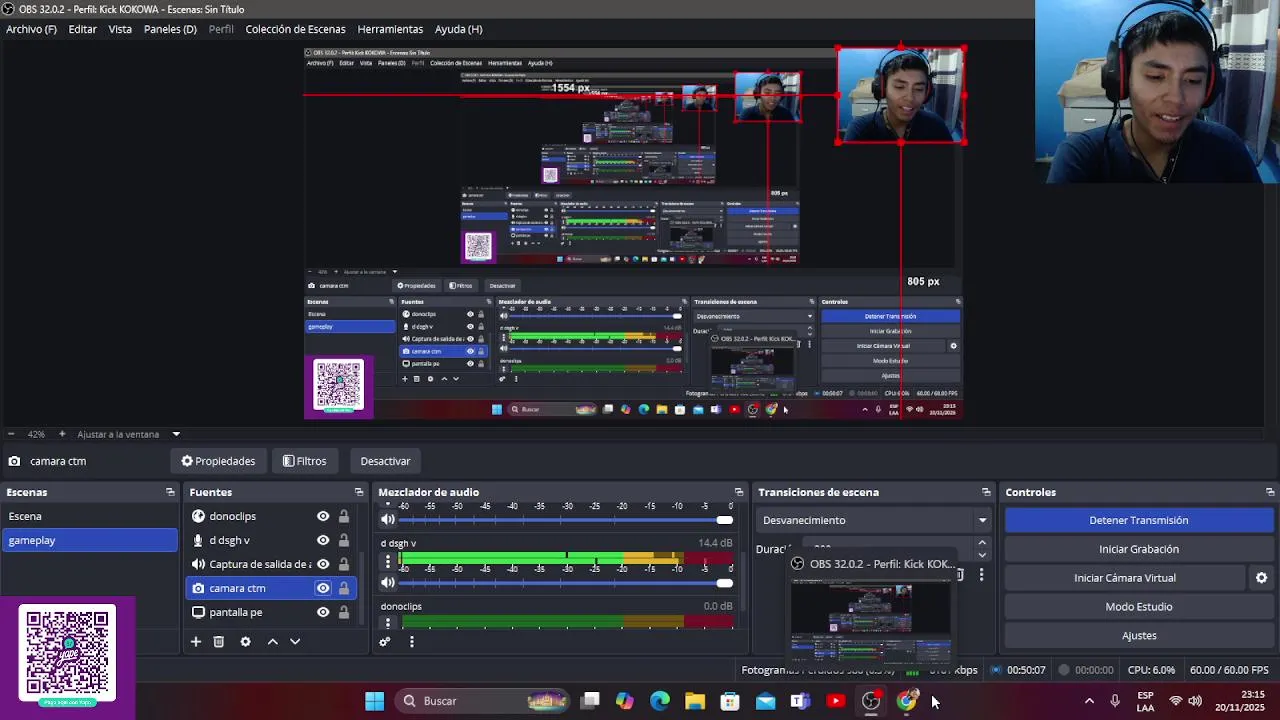Hide the Captura de salida de audio source
The width and height of the screenshot is (1280, 720).
click(323, 564)
